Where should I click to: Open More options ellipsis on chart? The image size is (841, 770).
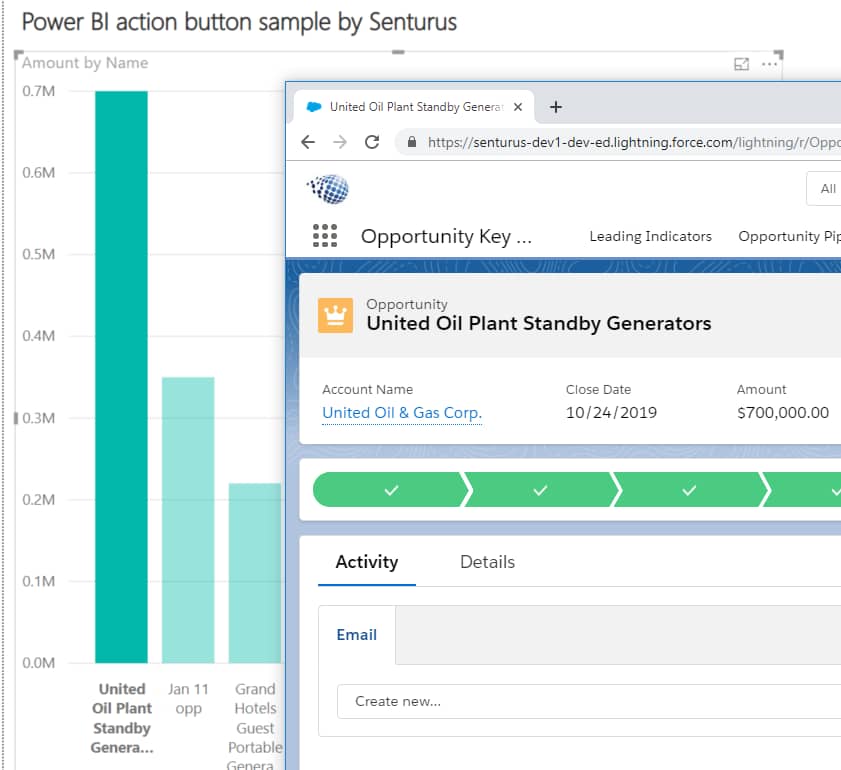(x=769, y=64)
